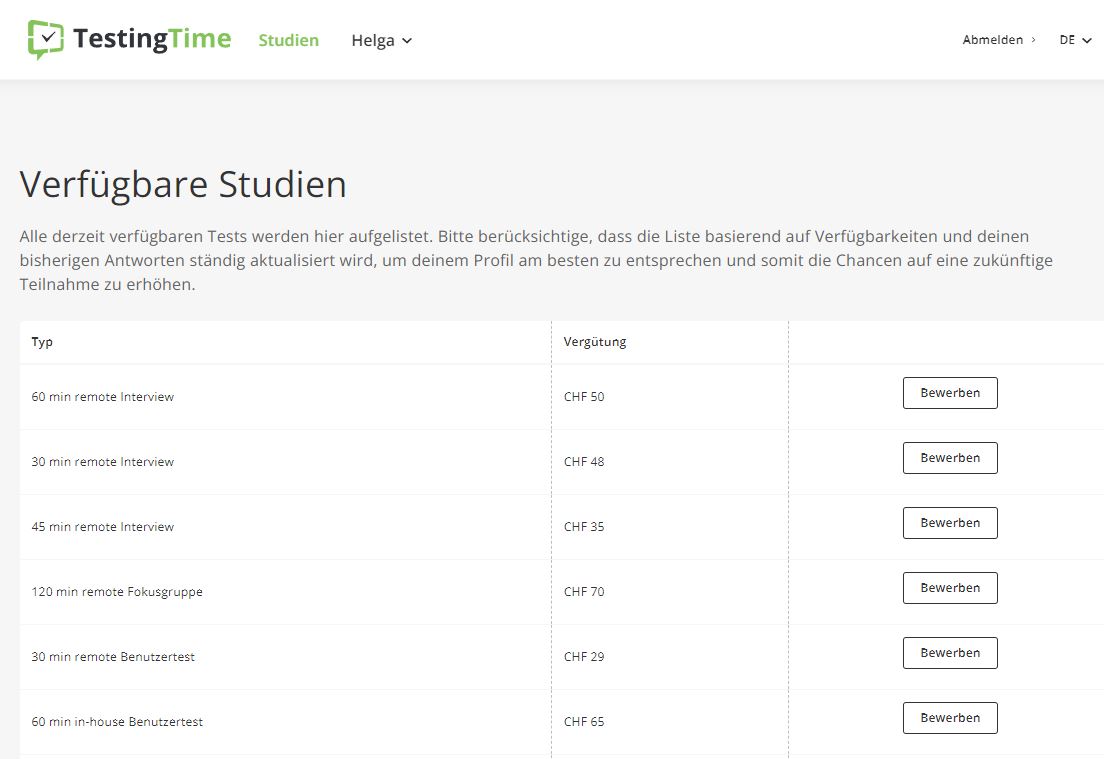This screenshot has height=759, width=1104.
Task: Click the CHF 29 payment value
Action: pos(584,657)
